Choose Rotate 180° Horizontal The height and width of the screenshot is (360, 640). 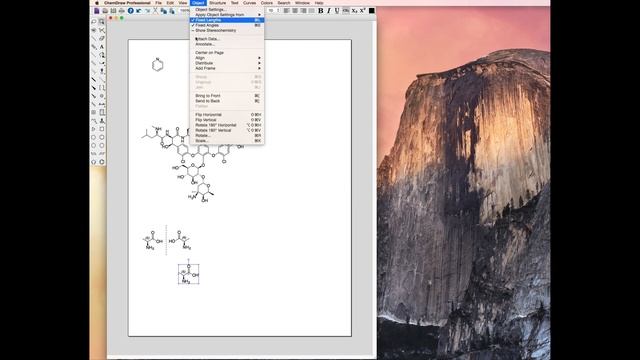(x=227, y=125)
